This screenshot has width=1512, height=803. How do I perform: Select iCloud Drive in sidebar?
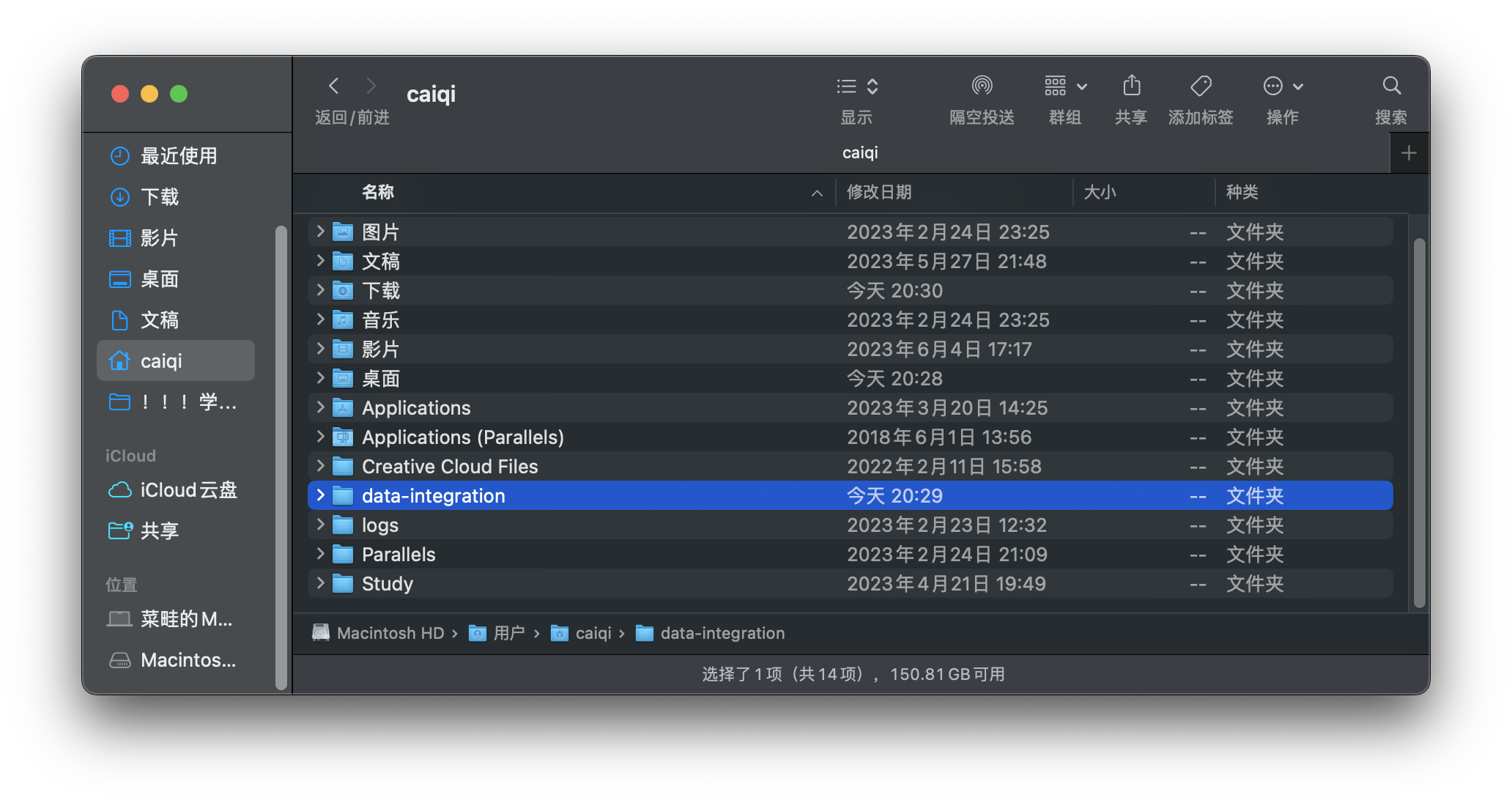pos(188,490)
